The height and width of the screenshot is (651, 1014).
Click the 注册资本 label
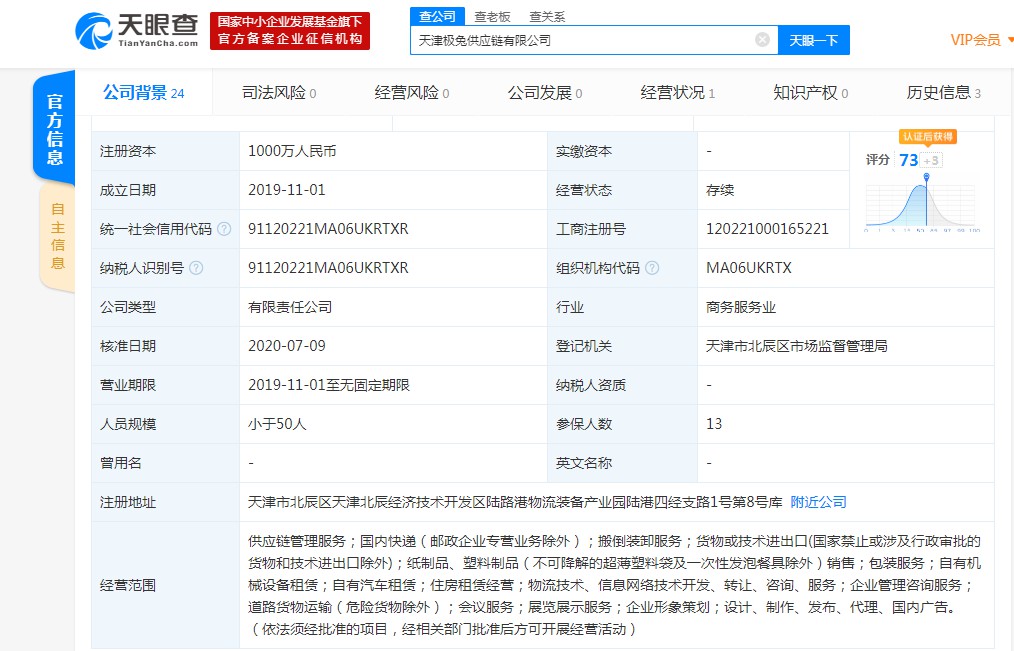pos(128,151)
